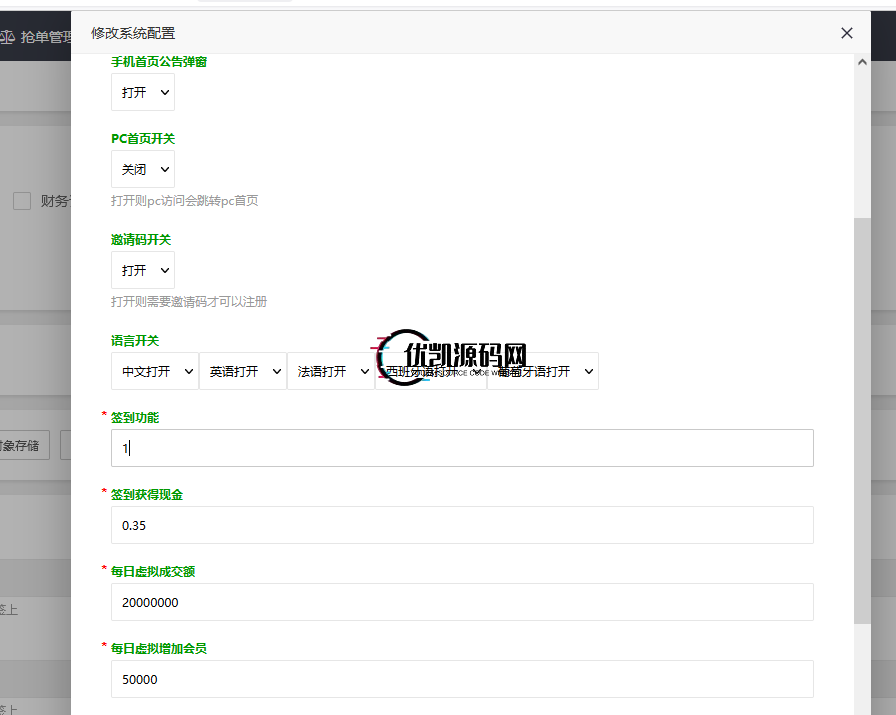Select the 每日虚拟成交额 input field

coord(462,602)
